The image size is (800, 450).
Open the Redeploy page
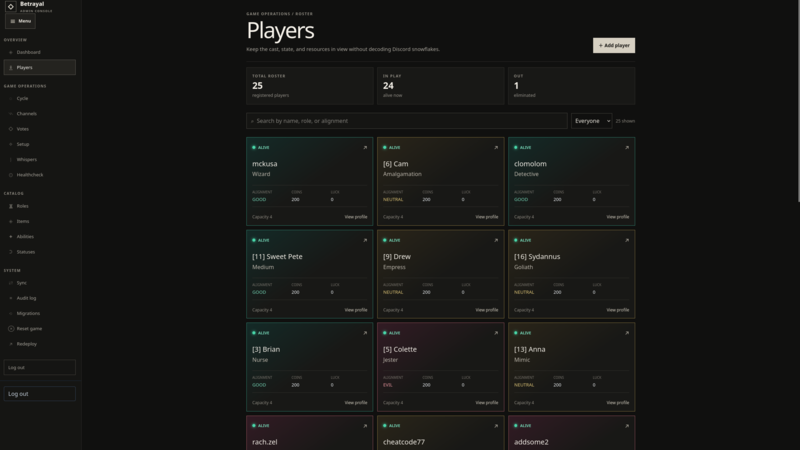click(39, 344)
